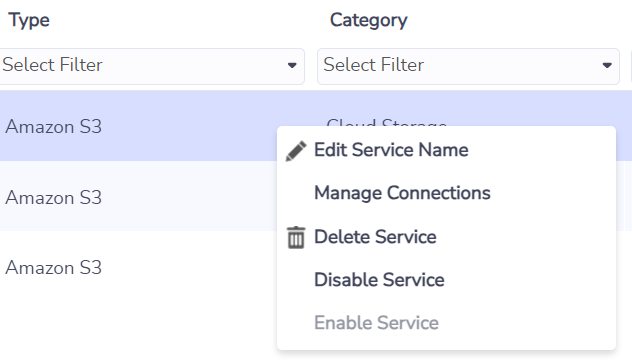Click the trash can icon beside Delete Service
The image size is (632, 363).
point(296,237)
